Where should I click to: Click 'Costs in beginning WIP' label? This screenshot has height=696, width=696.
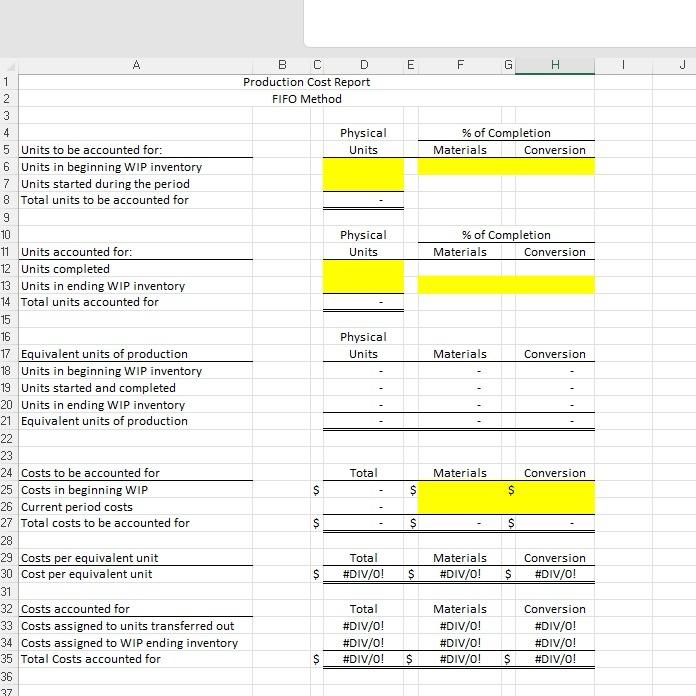[84, 490]
